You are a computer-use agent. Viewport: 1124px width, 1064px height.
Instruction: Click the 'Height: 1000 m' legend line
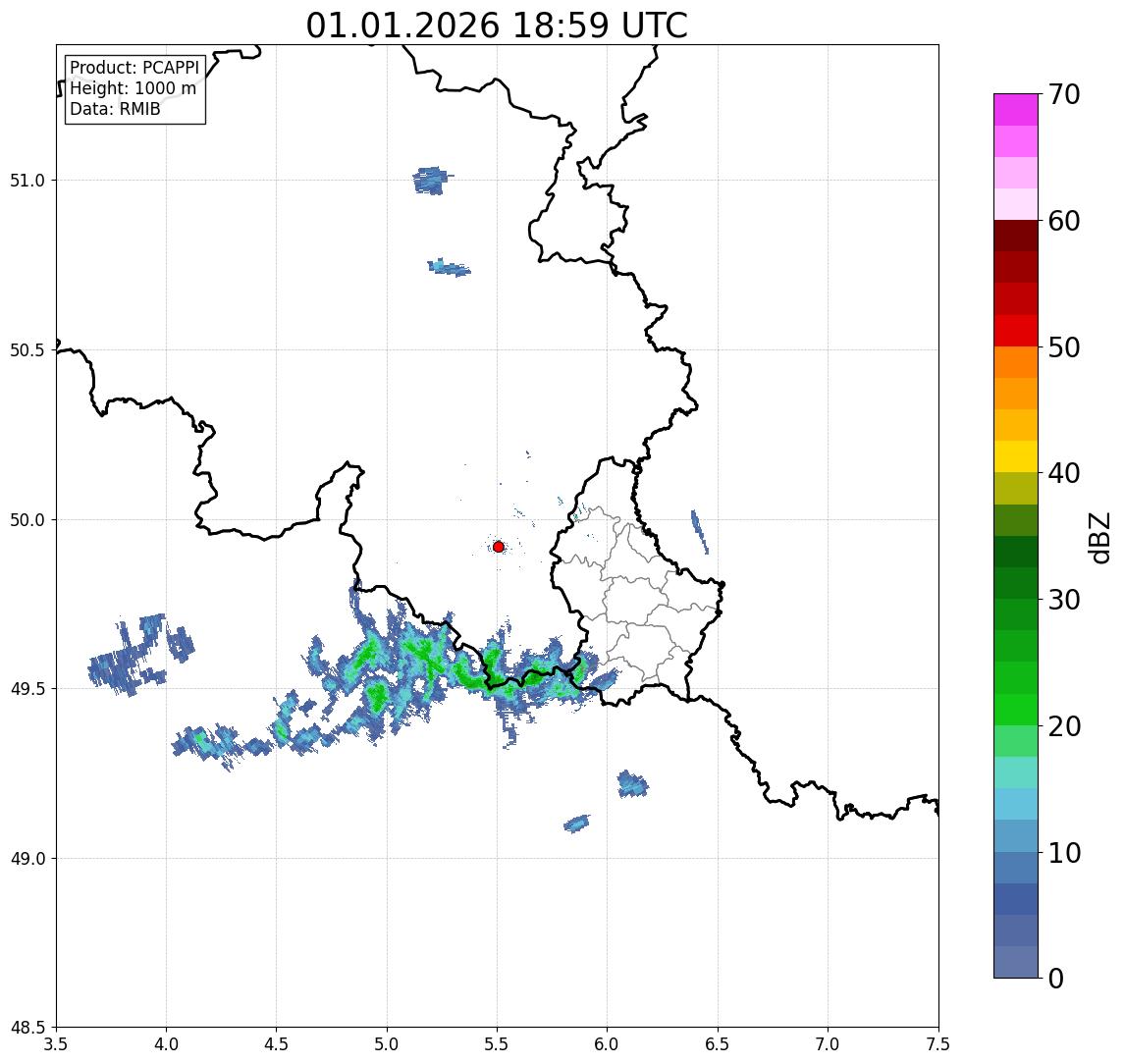point(133,88)
